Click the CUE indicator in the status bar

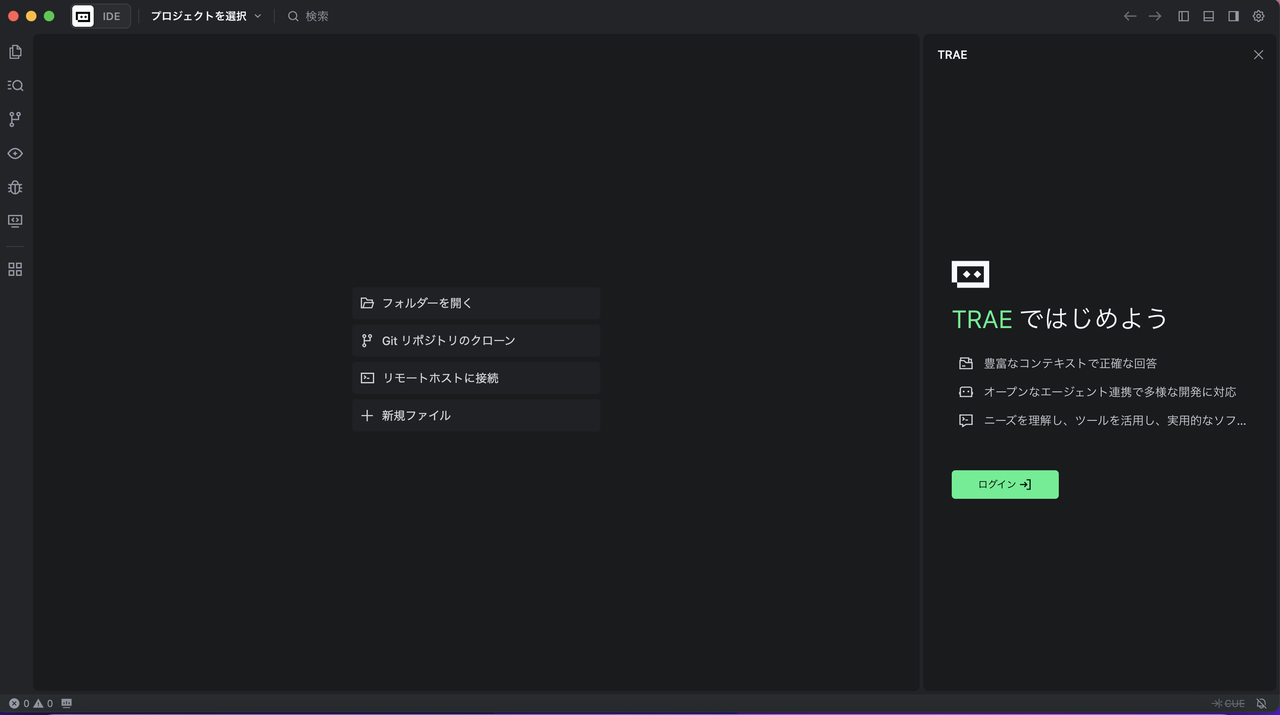pos(1229,703)
